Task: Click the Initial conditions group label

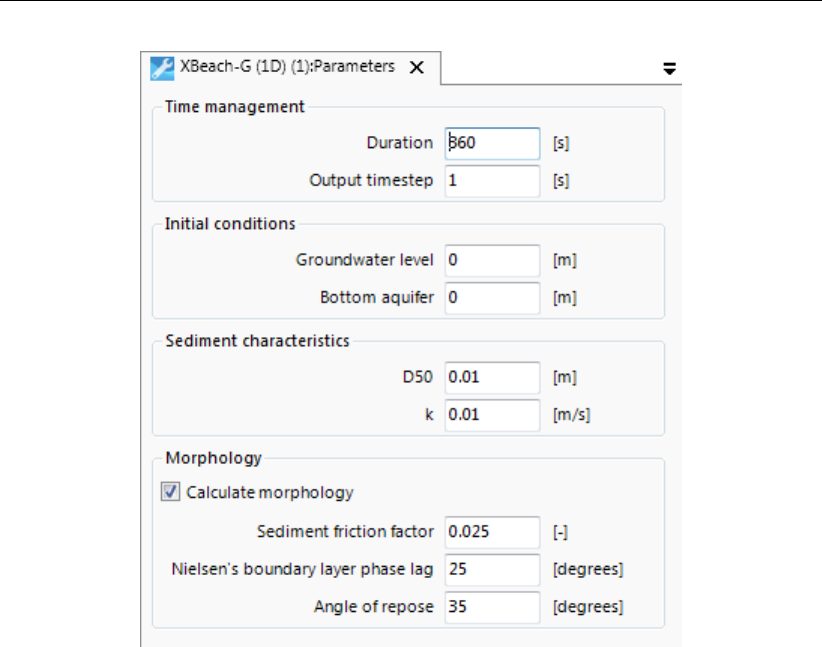Action: pyautogui.click(x=230, y=224)
